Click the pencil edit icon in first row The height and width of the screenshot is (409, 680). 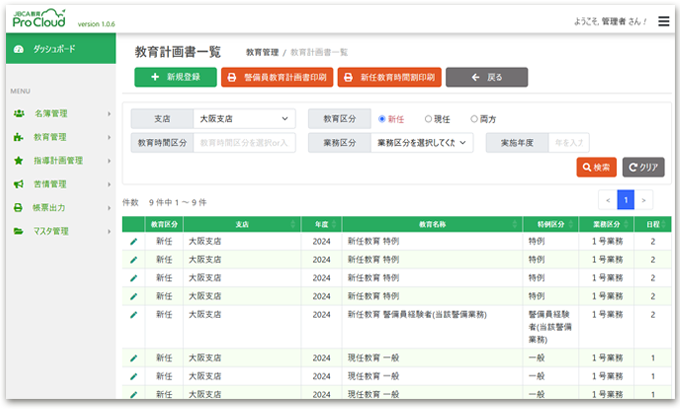coord(133,241)
